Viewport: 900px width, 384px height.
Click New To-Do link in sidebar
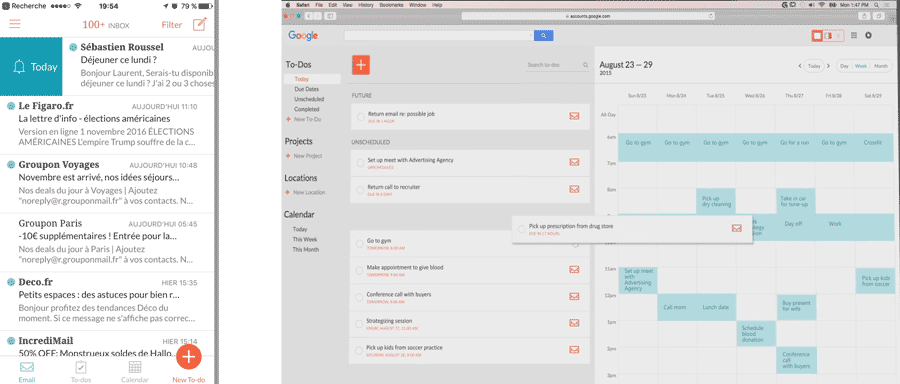304,119
